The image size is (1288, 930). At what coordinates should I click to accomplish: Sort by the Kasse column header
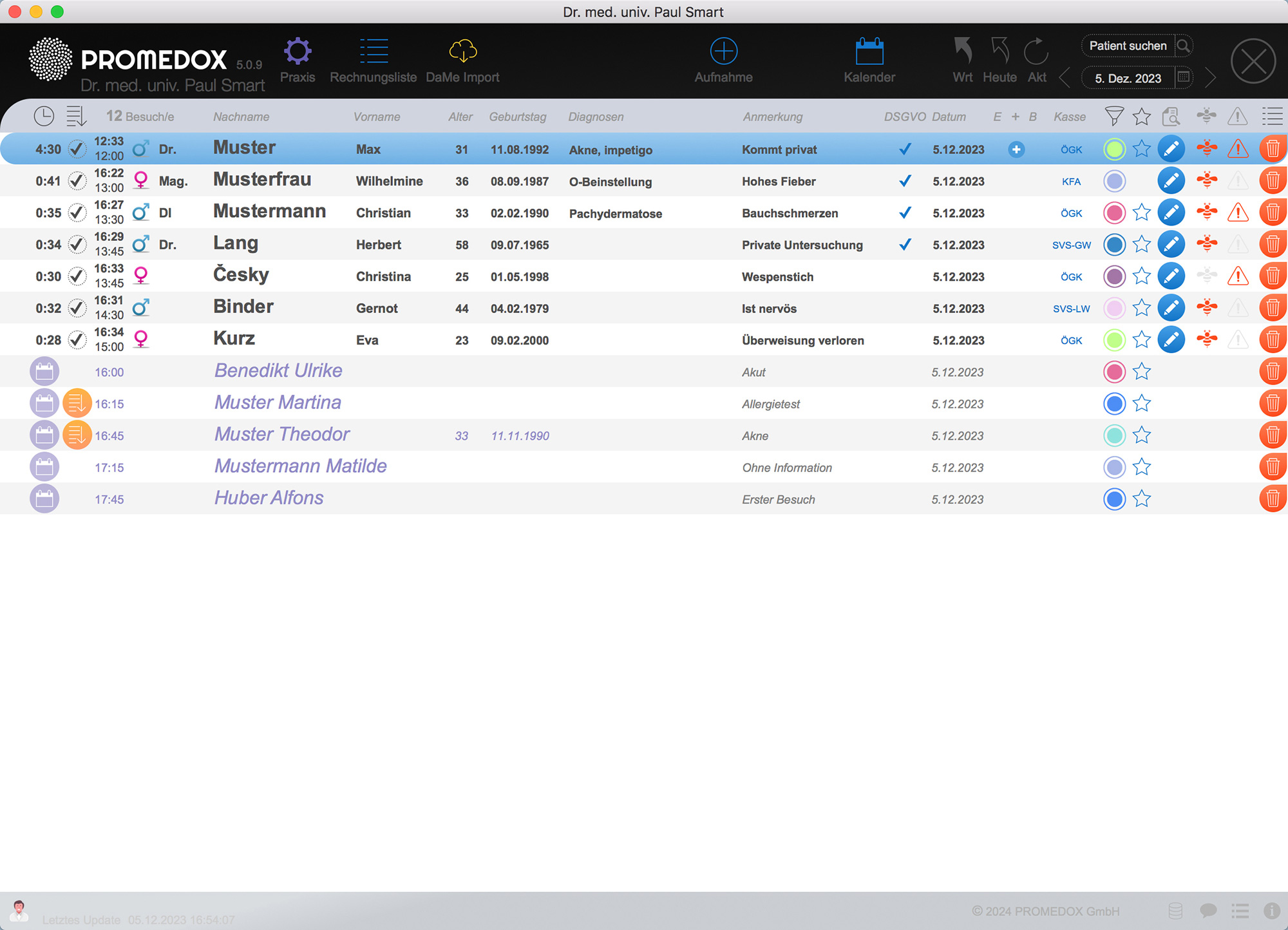click(x=1070, y=117)
